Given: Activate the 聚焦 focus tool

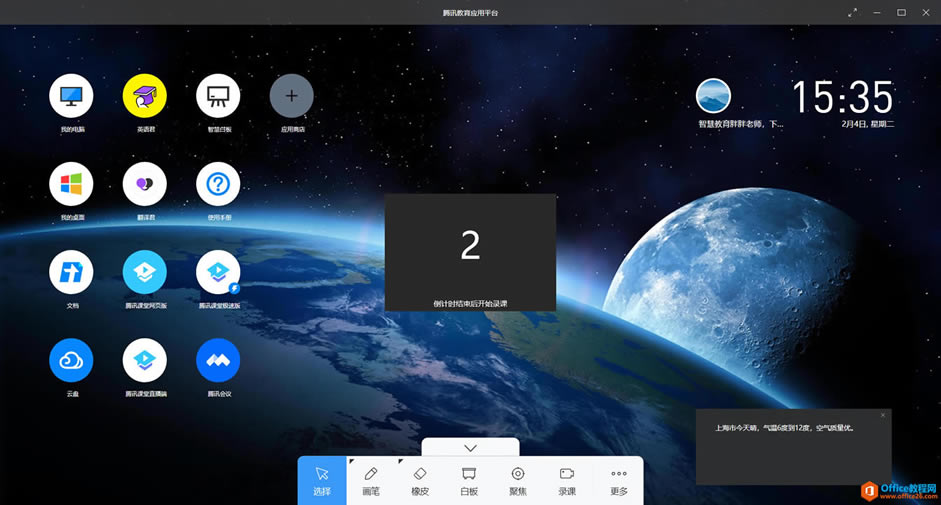Looking at the screenshot, I should click(518, 481).
